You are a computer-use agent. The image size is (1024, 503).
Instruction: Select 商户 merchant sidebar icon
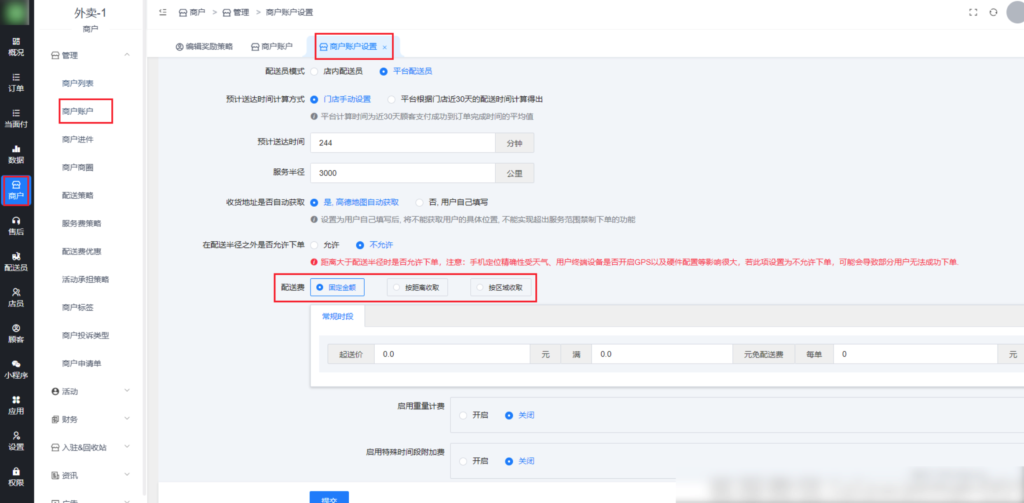click(x=16, y=190)
